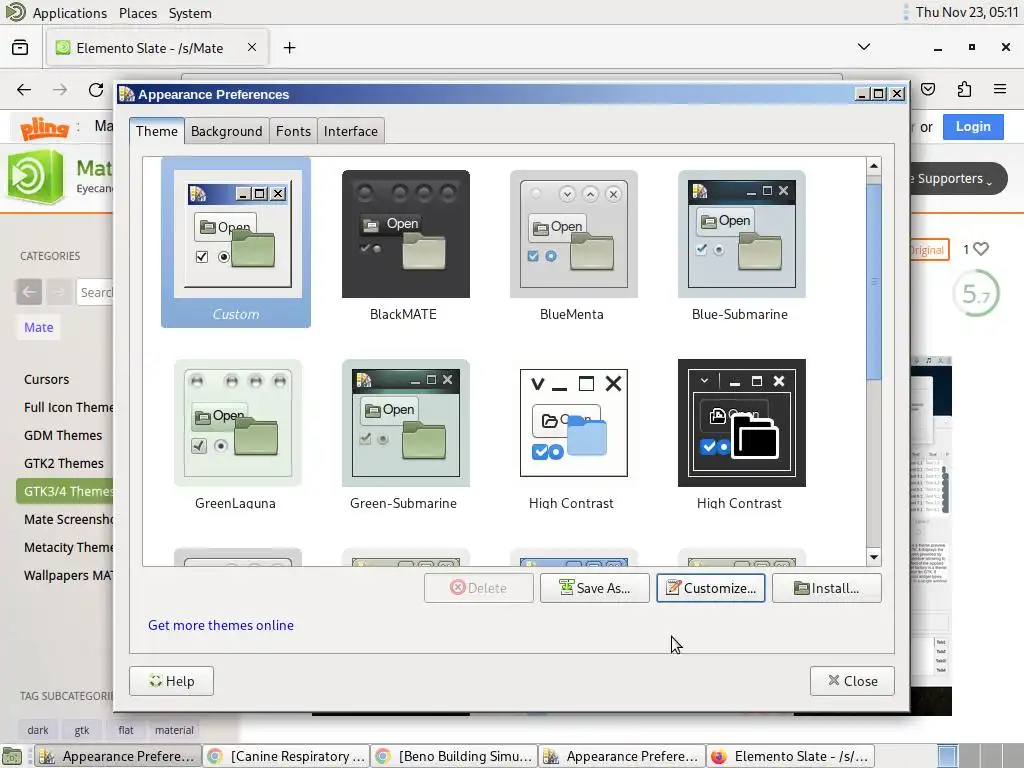Open the Interface tab
The height and width of the screenshot is (768, 1024).
click(351, 131)
